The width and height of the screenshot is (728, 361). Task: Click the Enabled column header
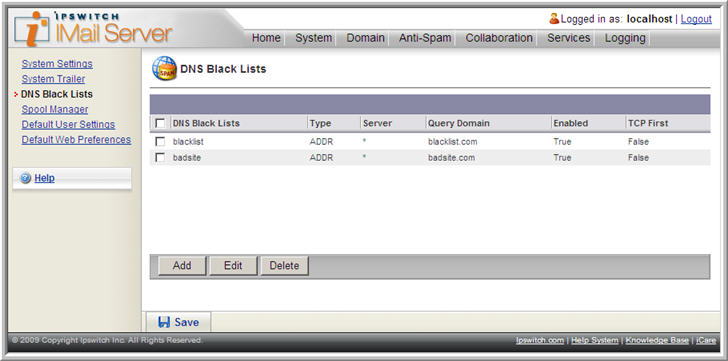tap(571, 123)
